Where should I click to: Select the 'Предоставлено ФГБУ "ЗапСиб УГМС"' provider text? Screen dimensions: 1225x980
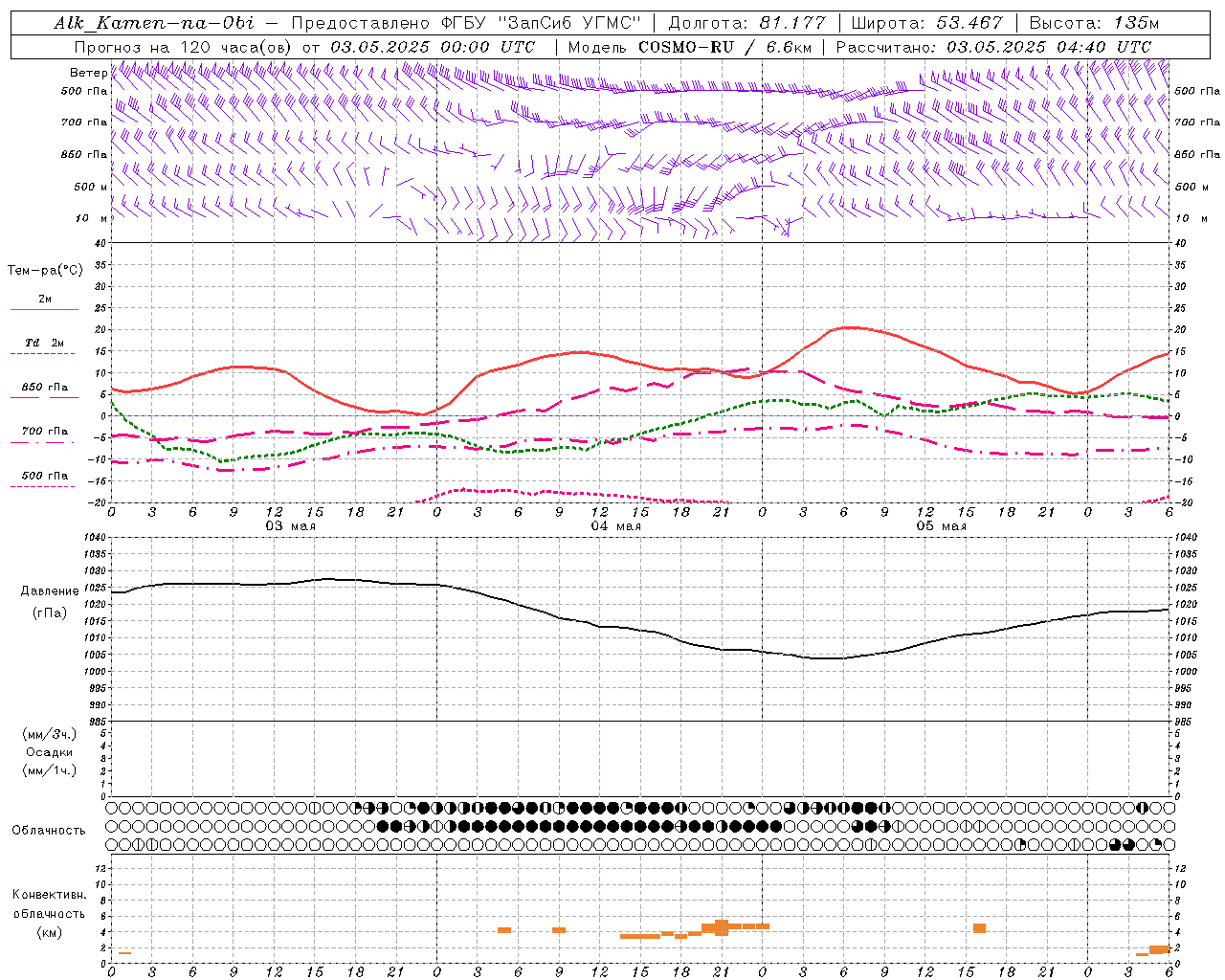tap(465, 23)
